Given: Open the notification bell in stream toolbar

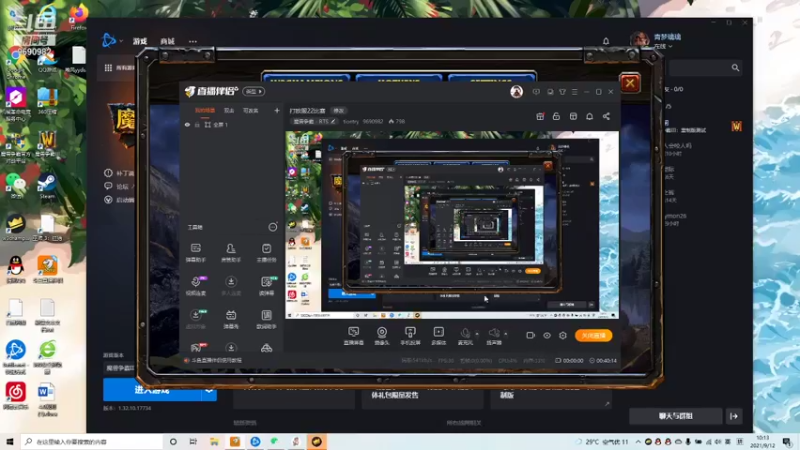Looking at the screenshot, I should [589, 116].
